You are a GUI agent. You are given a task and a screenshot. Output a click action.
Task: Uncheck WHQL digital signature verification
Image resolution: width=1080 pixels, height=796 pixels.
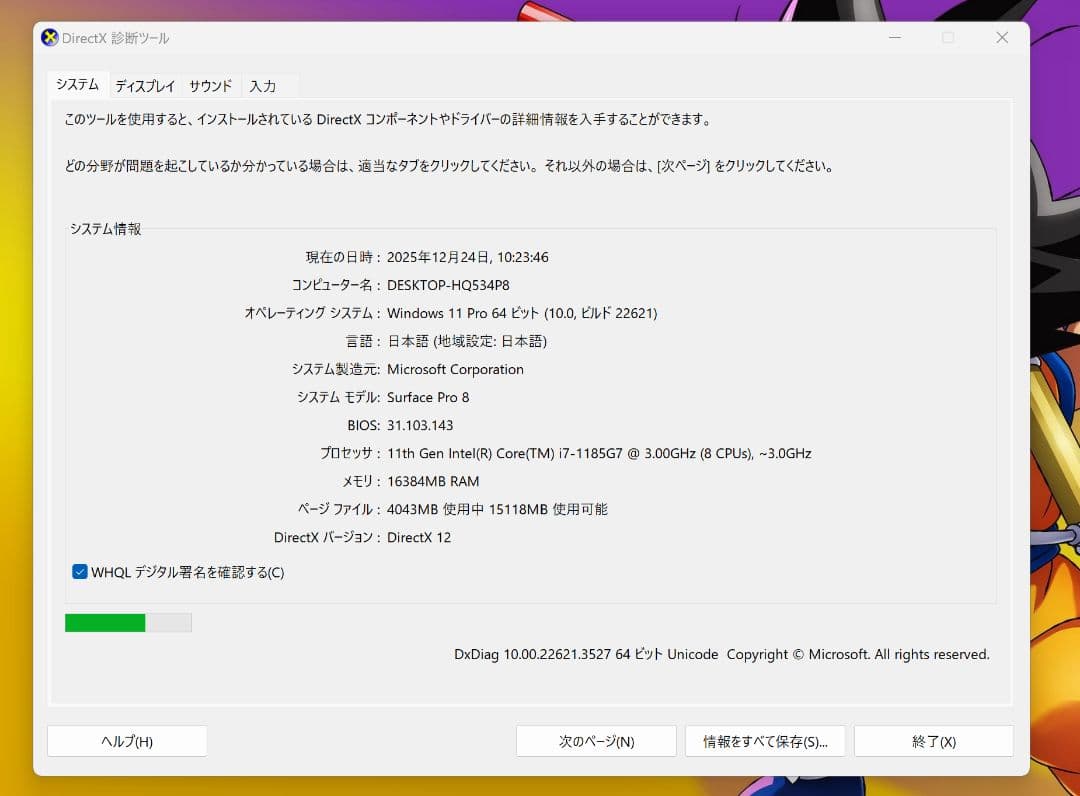(80, 572)
